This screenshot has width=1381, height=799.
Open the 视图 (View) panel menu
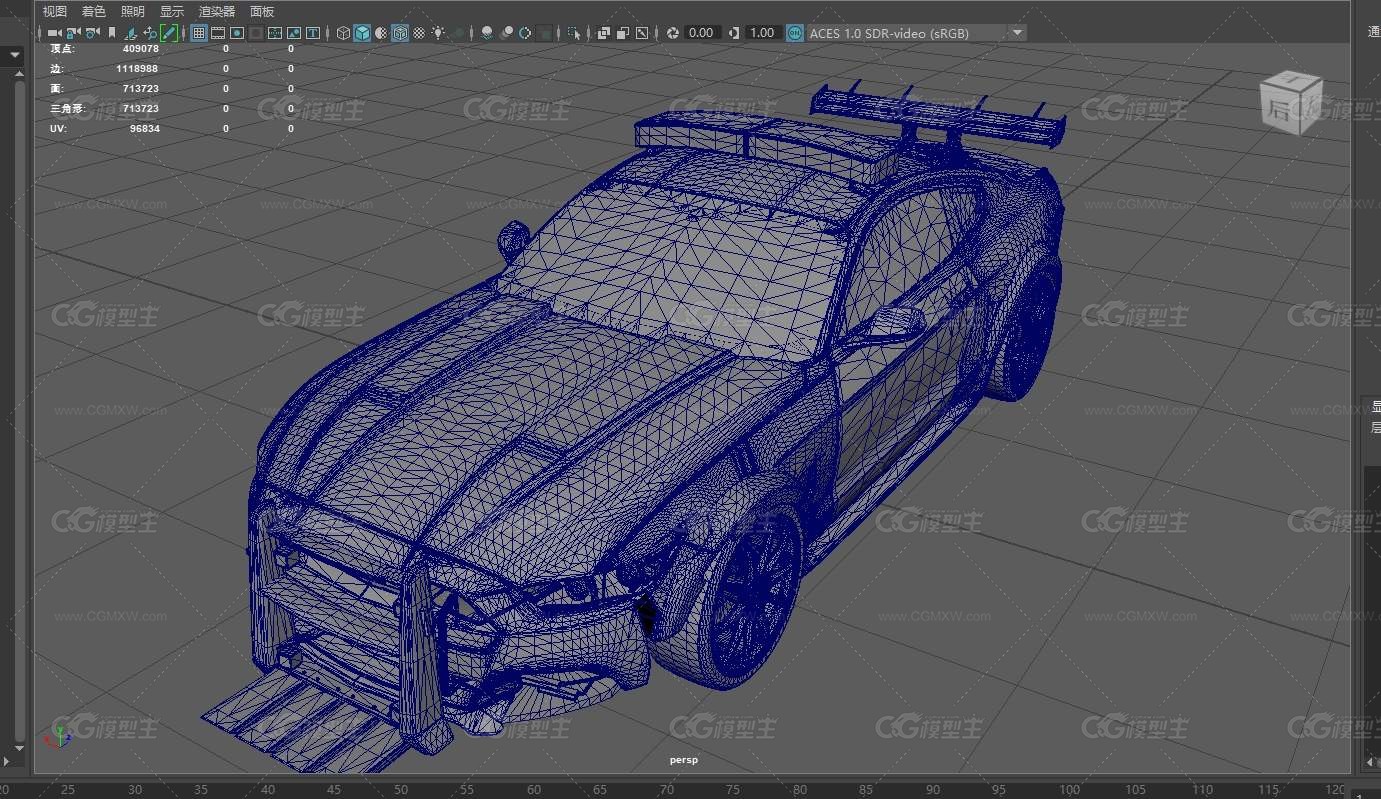[55, 11]
